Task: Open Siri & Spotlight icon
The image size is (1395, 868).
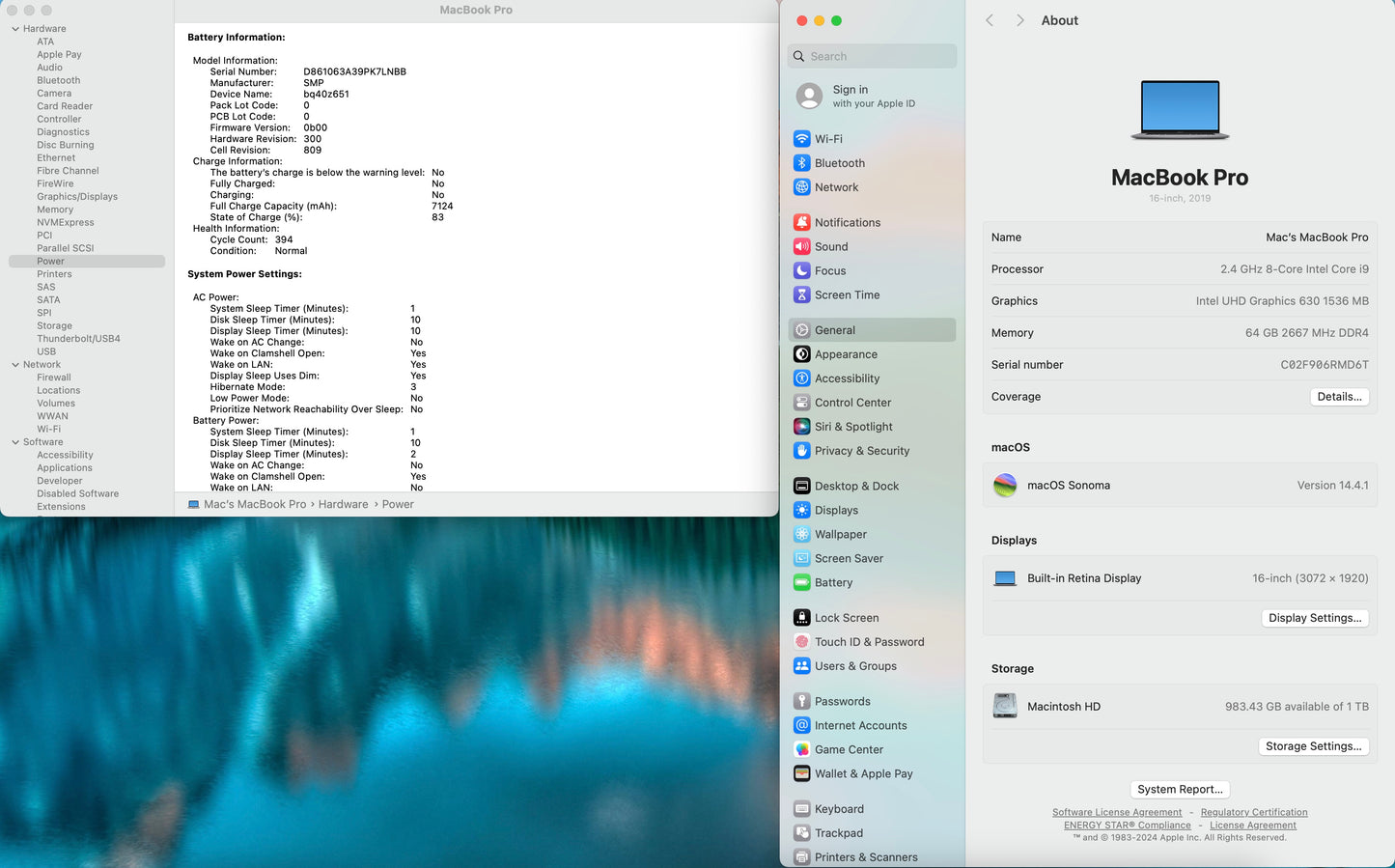Action: click(x=801, y=427)
